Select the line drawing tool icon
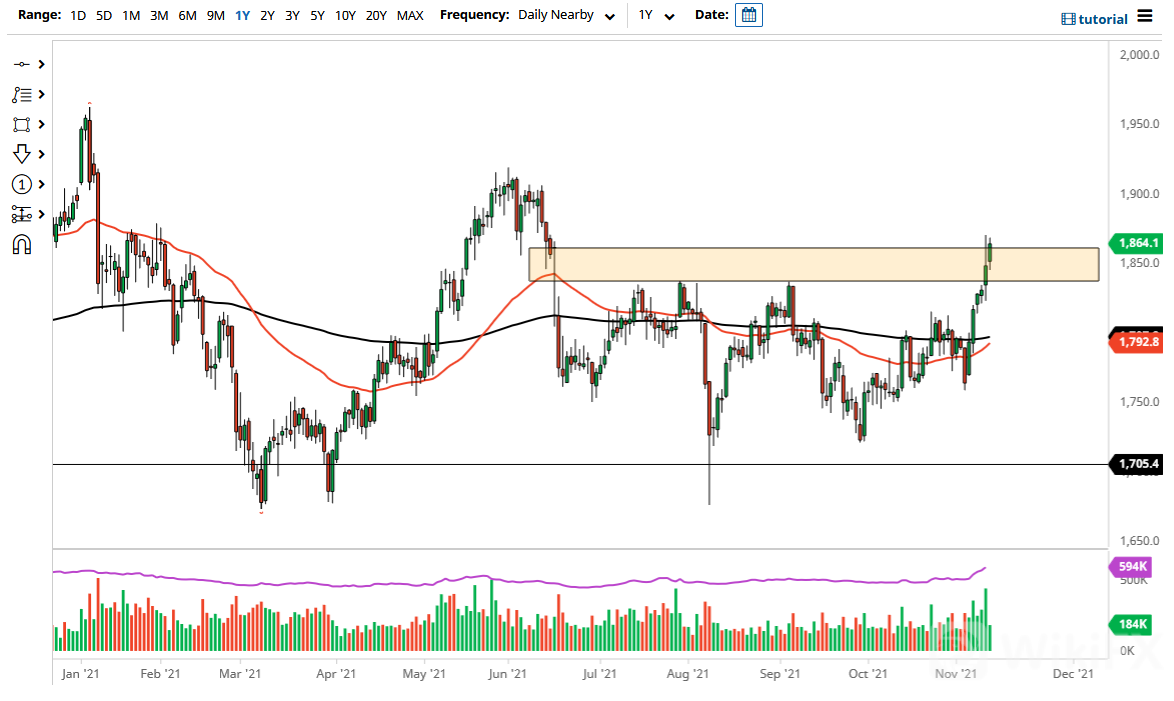The width and height of the screenshot is (1174, 701). click(x=21, y=64)
